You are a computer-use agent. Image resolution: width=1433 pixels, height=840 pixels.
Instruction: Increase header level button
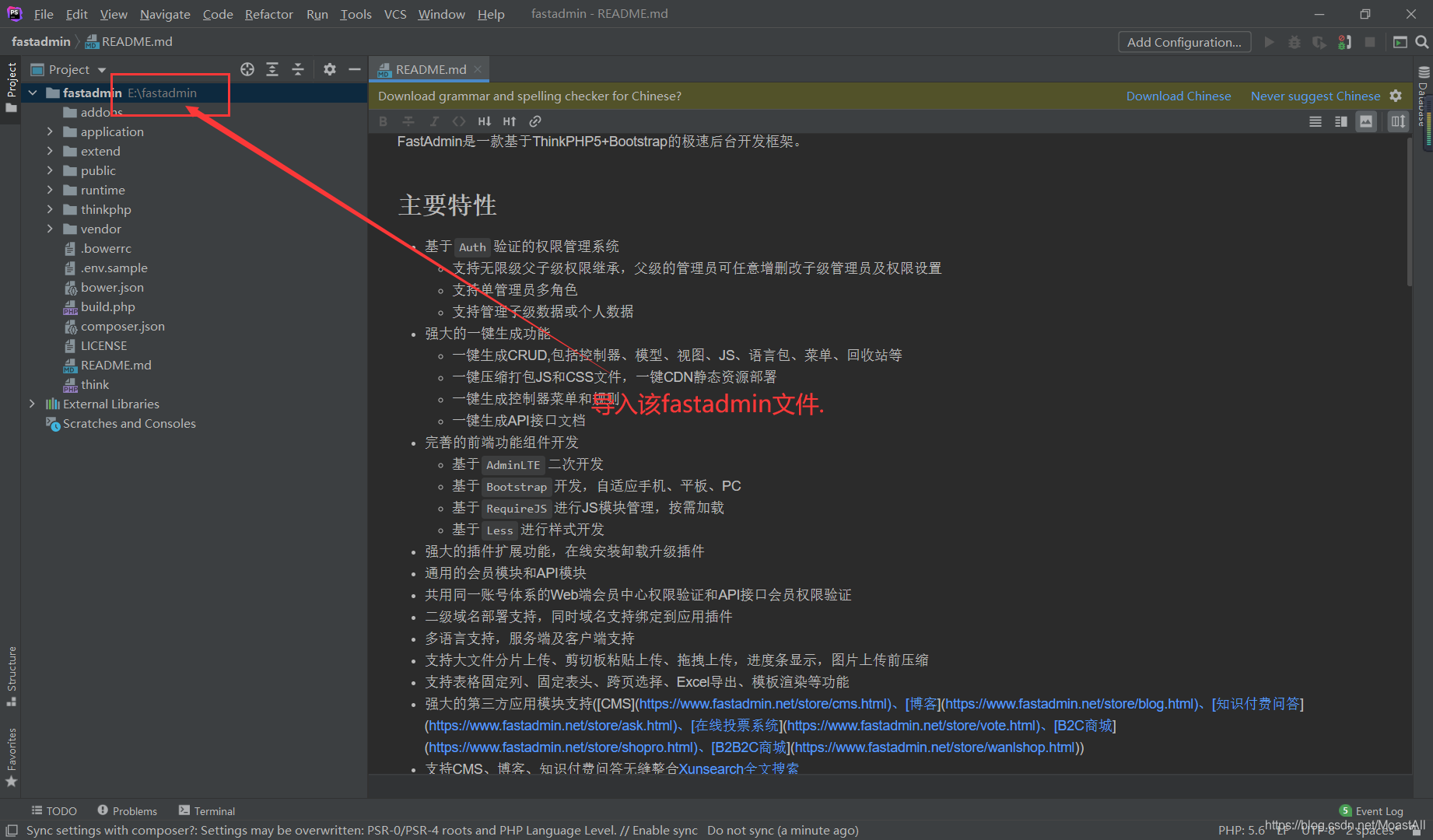pyautogui.click(x=510, y=121)
